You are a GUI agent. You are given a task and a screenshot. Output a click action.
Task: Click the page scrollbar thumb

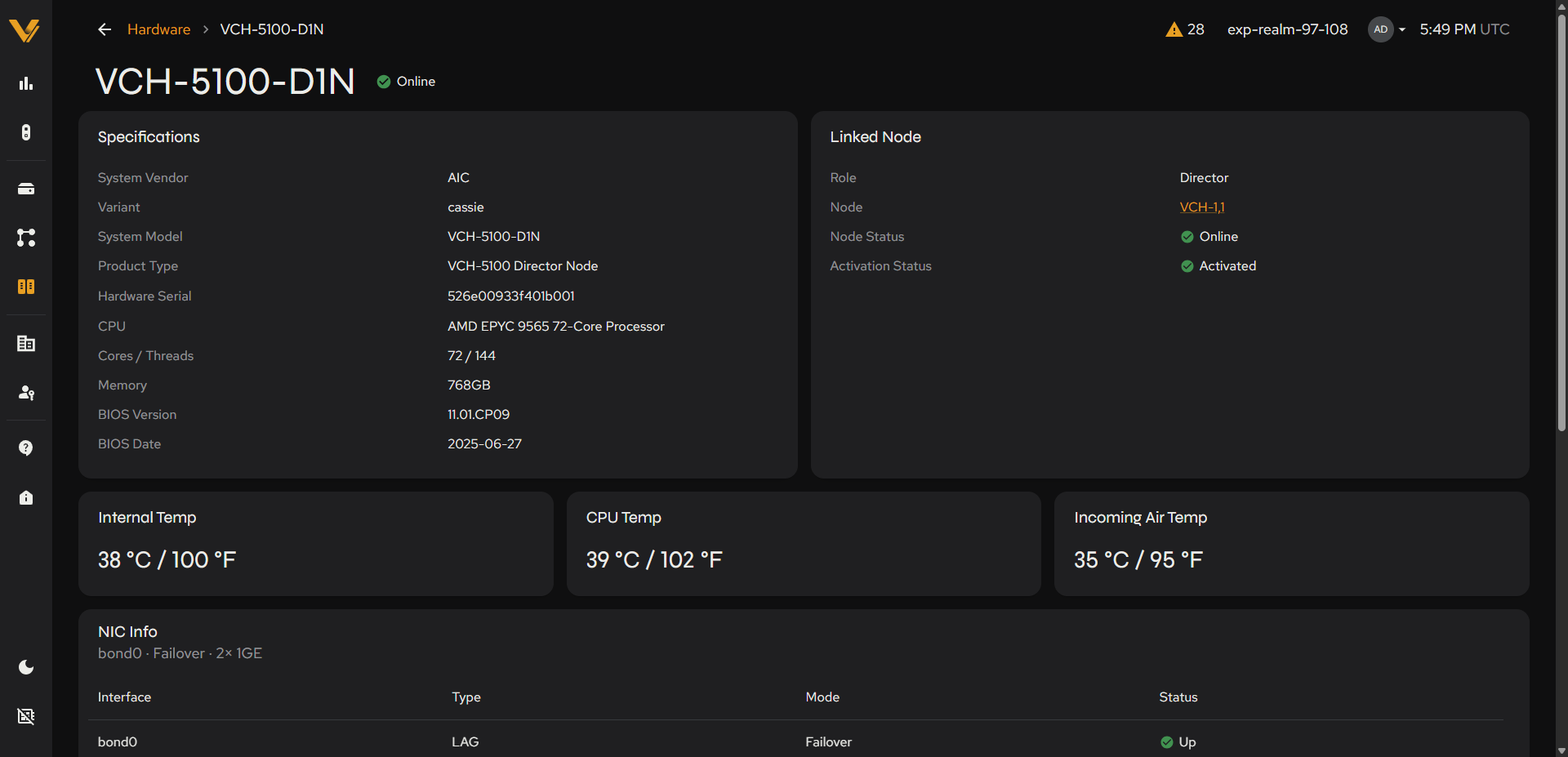pos(1561,222)
